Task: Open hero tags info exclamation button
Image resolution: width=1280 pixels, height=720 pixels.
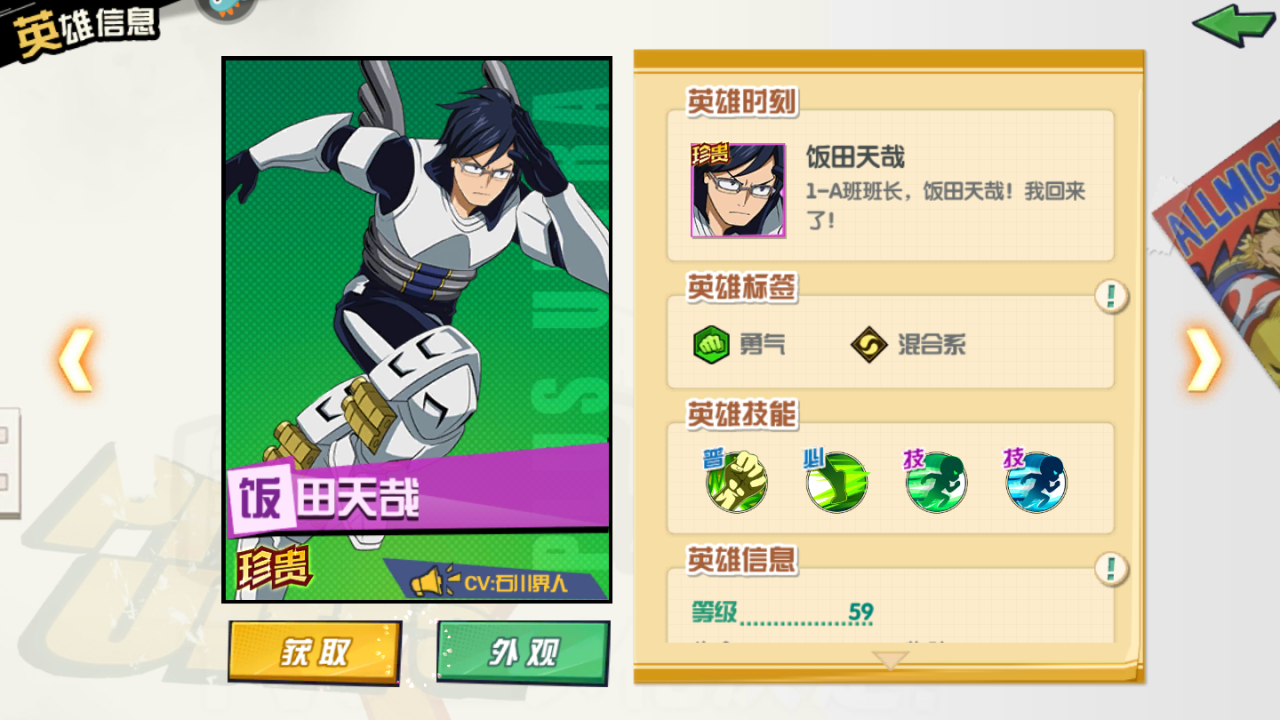Action: (x=1111, y=296)
